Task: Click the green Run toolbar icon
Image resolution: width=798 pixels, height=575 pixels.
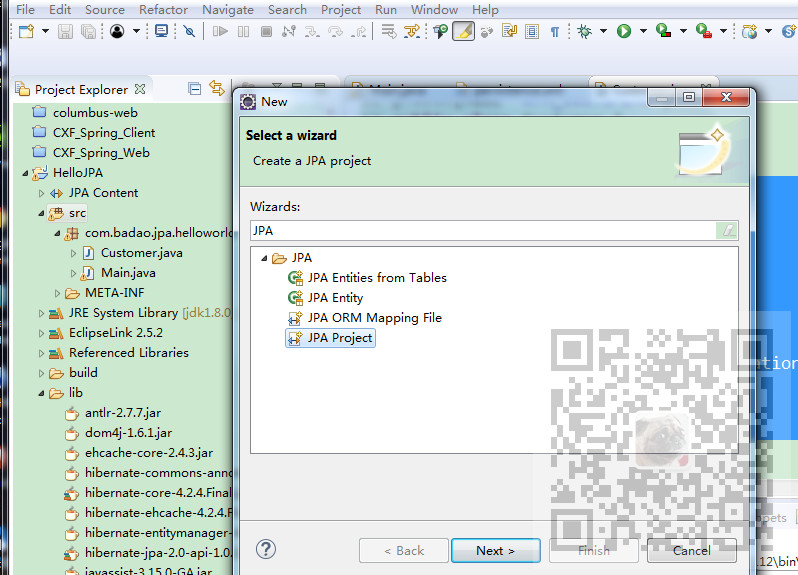Action: tap(624, 32)
